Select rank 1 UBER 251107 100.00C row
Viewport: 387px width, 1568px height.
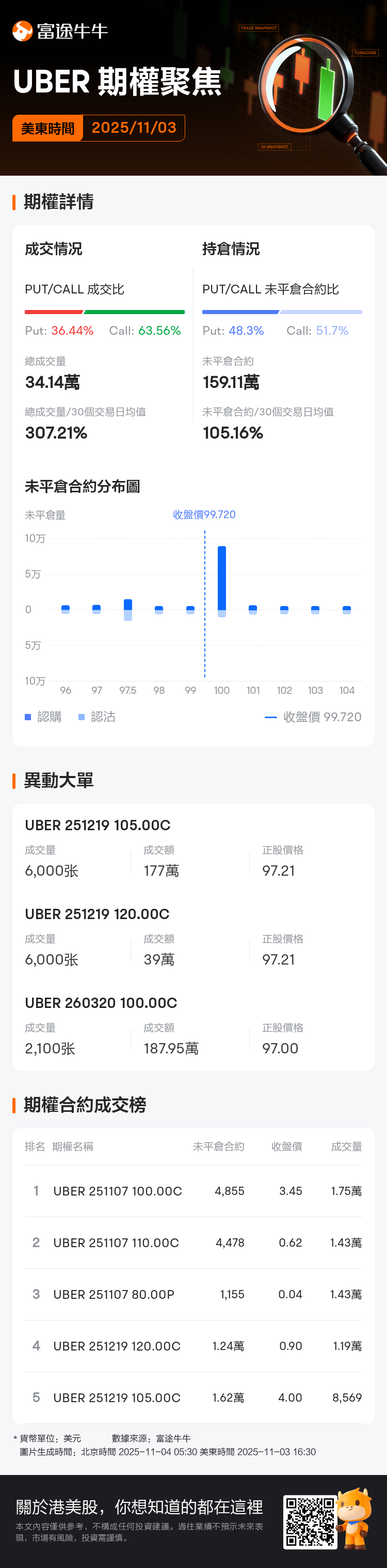tap(193, 1191)
